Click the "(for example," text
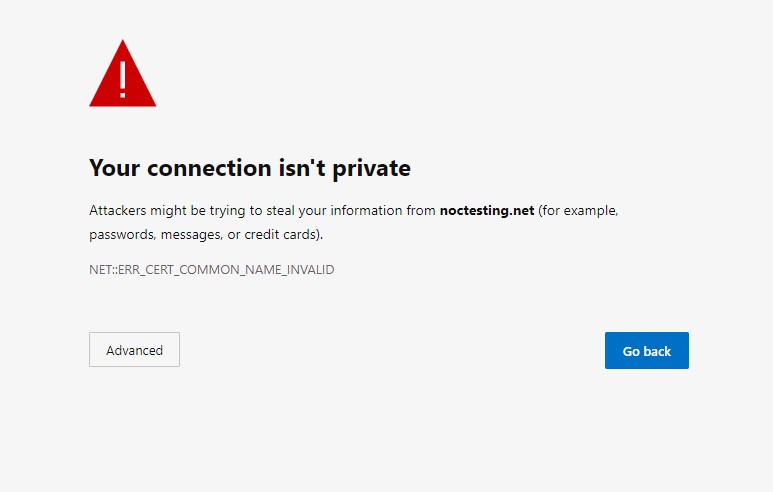Image resolution: width=773 pixels, height=492 pixels. coord(578,211)
